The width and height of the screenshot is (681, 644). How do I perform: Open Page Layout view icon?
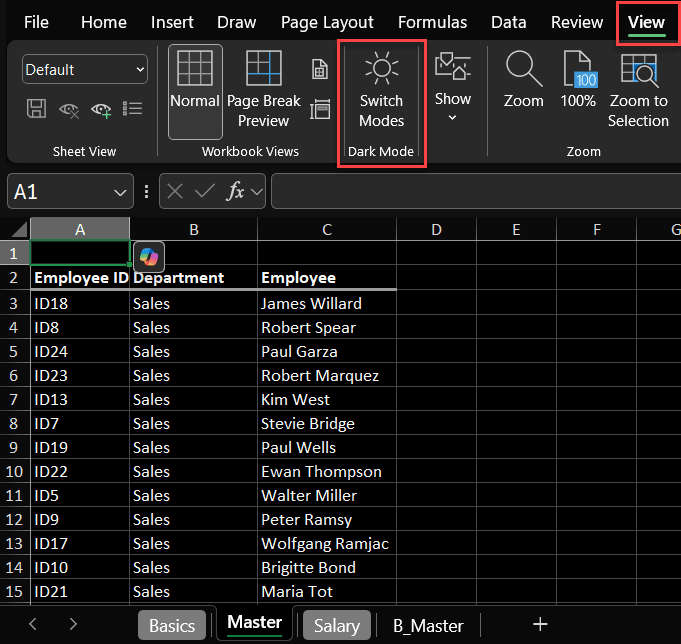(320, 69)
